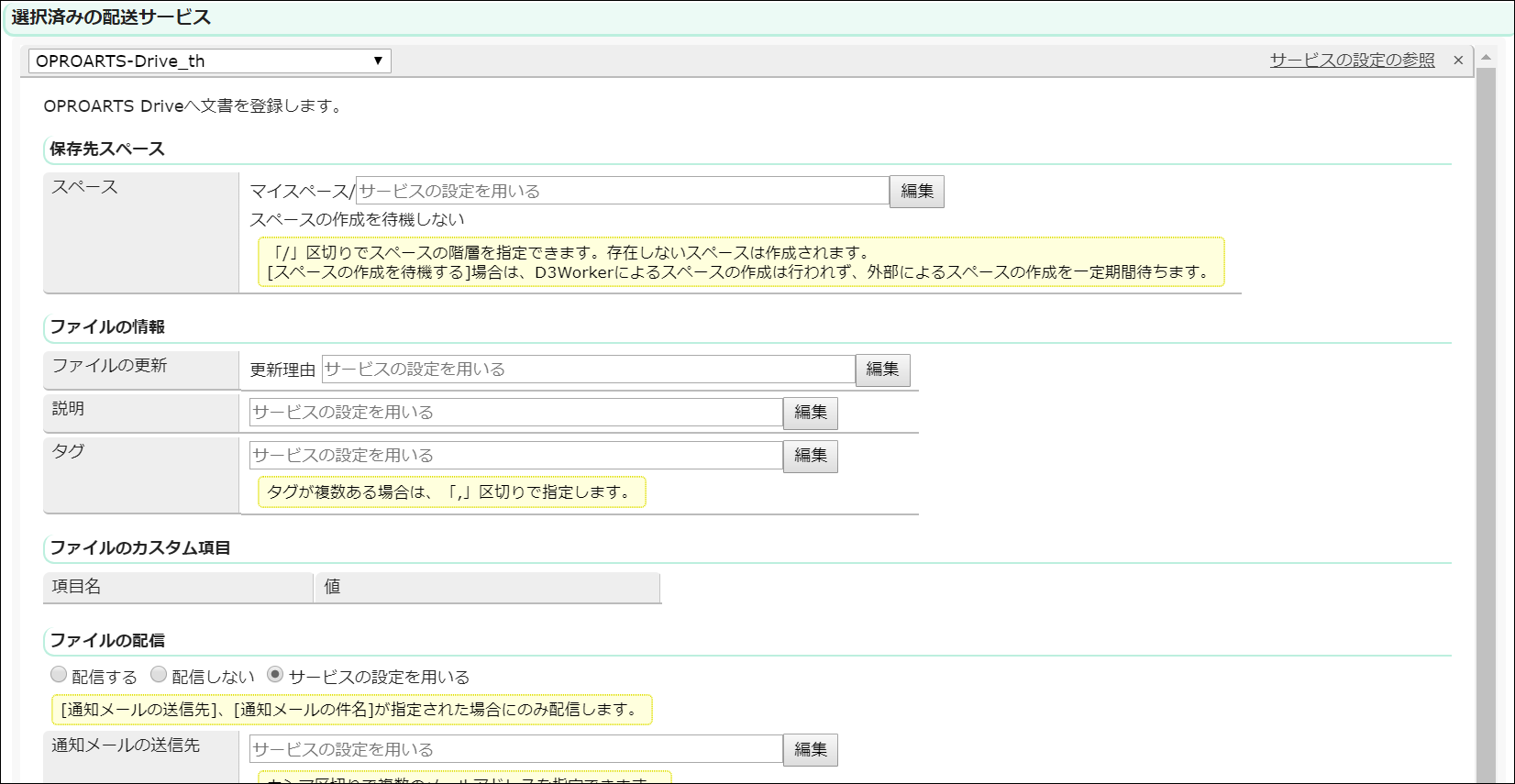
Task: Open the サービスの設定の参照 link
Action: pyautogui.click(x=1352, y=61)
